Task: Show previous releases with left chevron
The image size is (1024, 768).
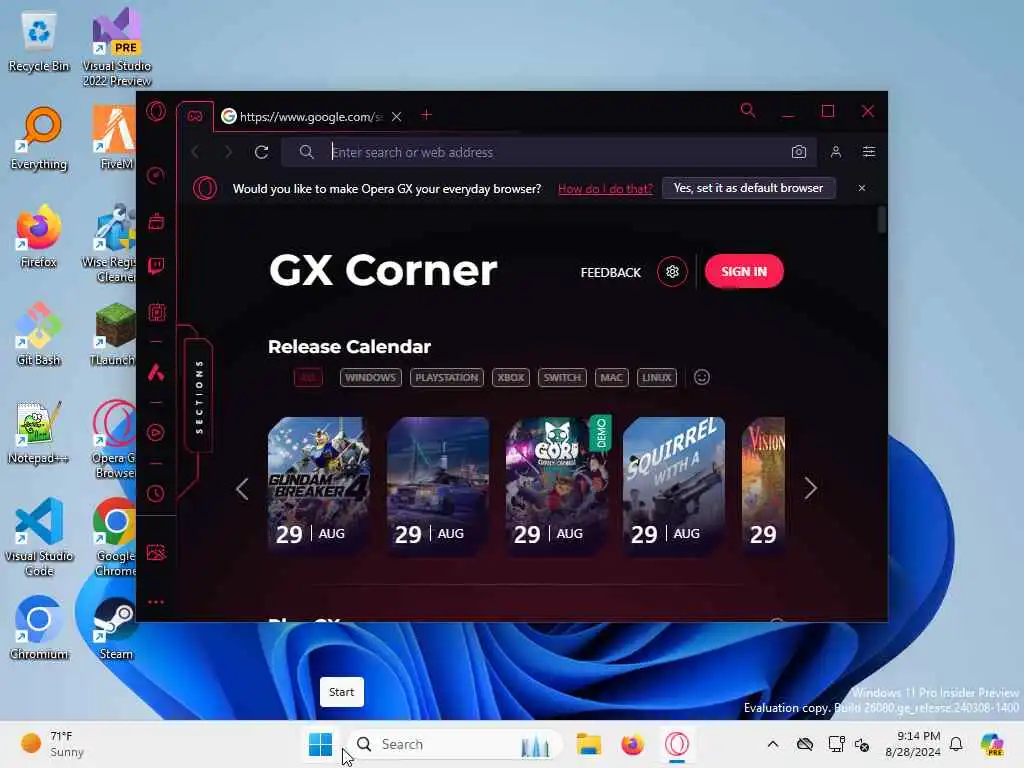Action: click(x=242, y=488)
